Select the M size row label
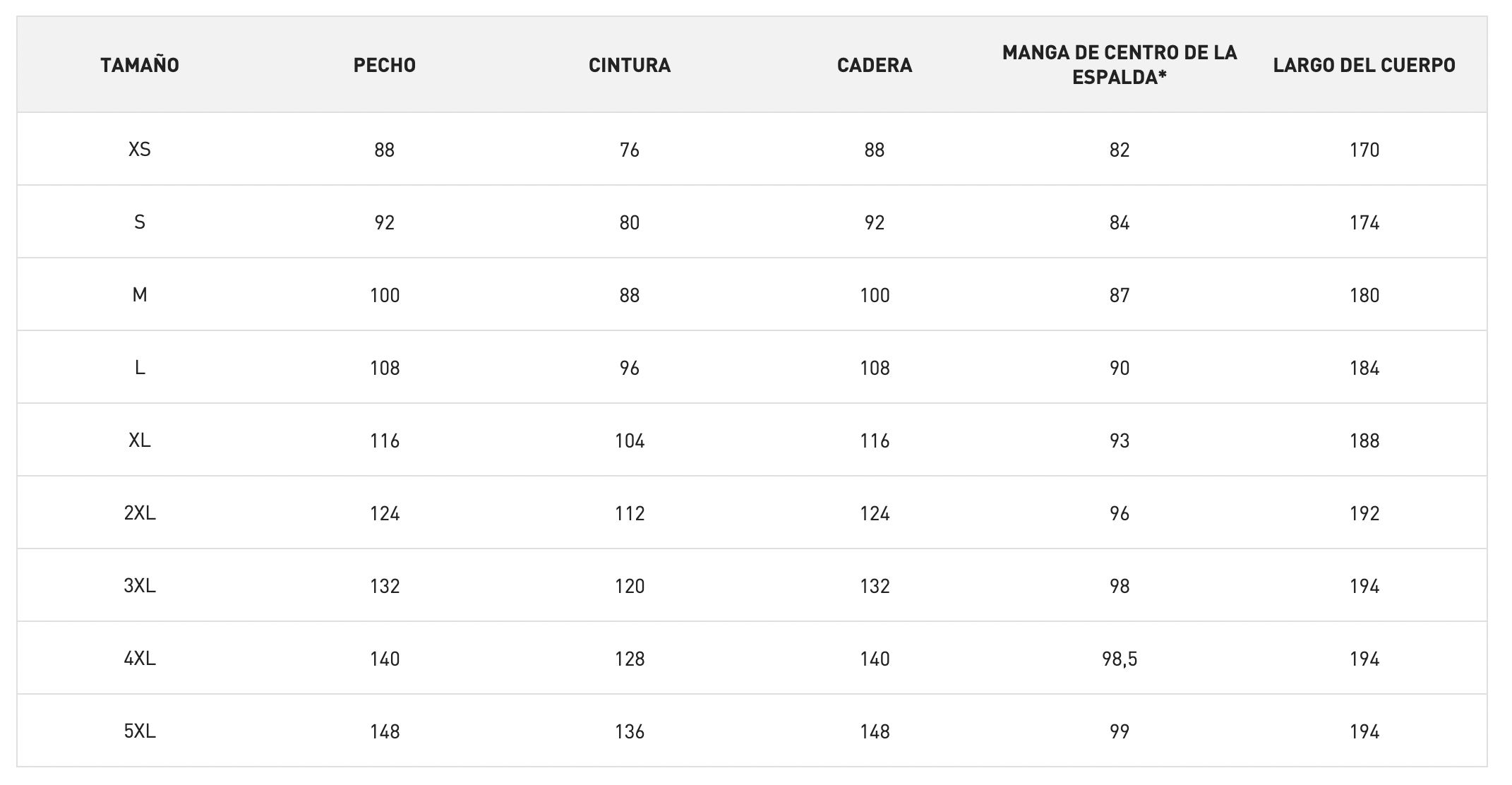The image size is (1512, 785). point(140,295)
